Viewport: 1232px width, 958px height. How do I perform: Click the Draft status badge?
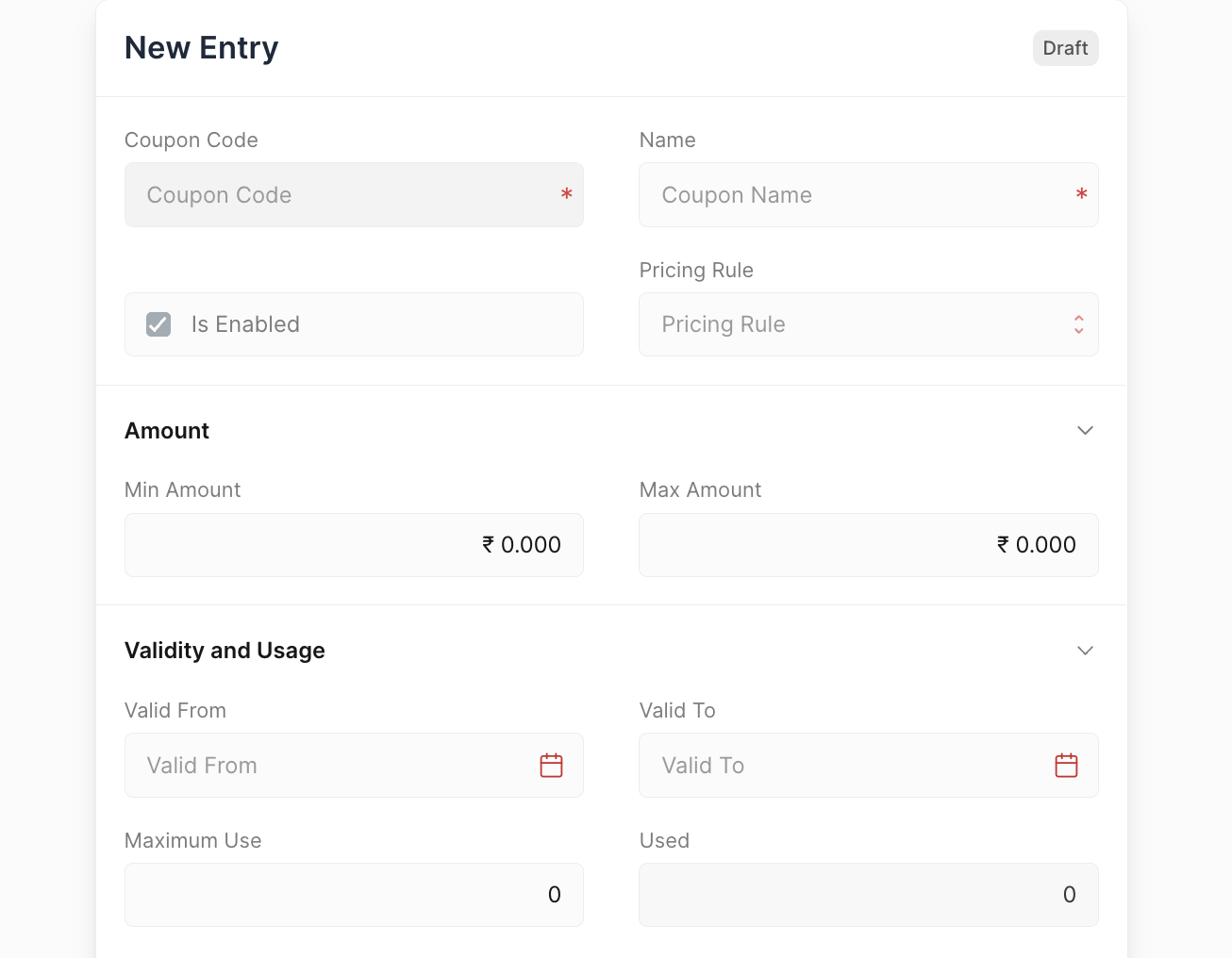pyautogui.click(x=1066, y=48)
